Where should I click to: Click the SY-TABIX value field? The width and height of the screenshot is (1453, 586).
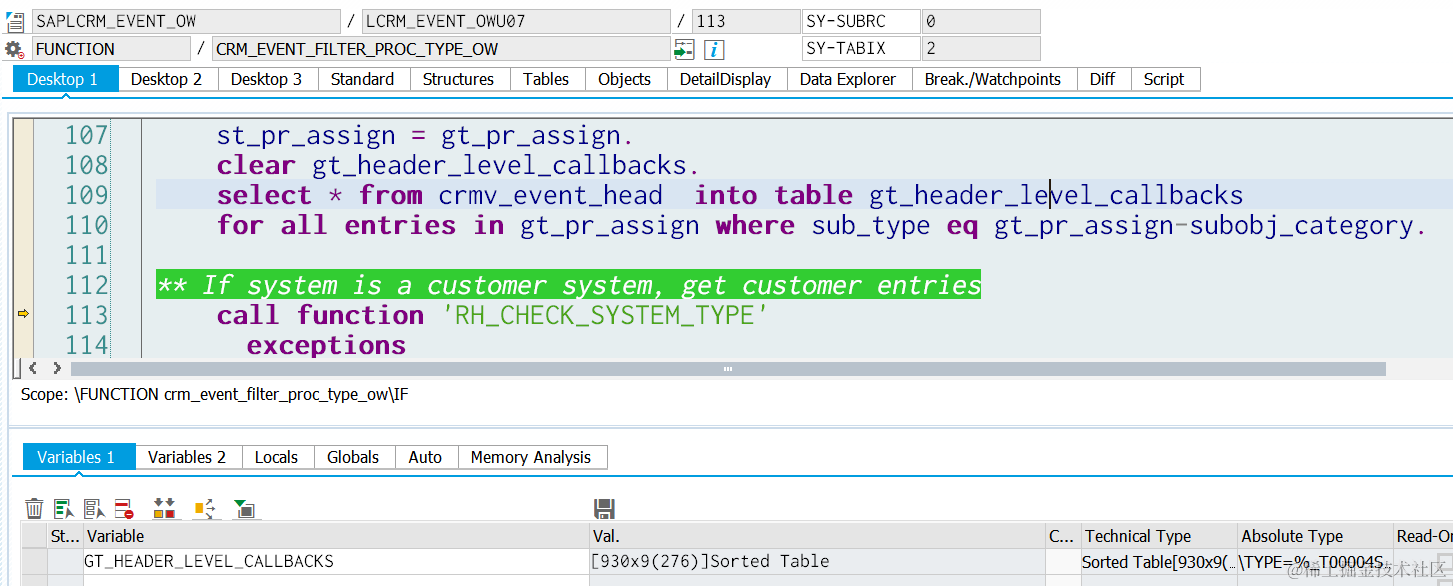tap(980, 49)
